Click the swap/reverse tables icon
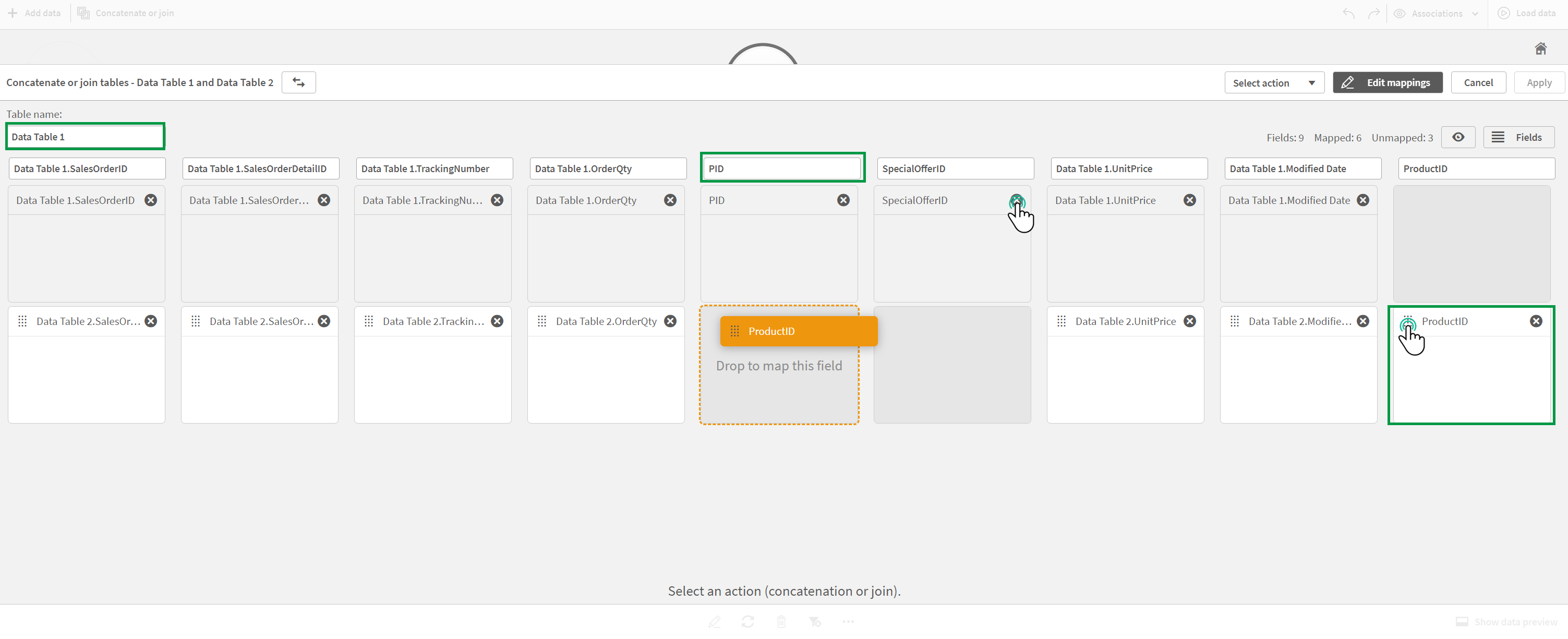1568x639 pixels. [299, 82]
